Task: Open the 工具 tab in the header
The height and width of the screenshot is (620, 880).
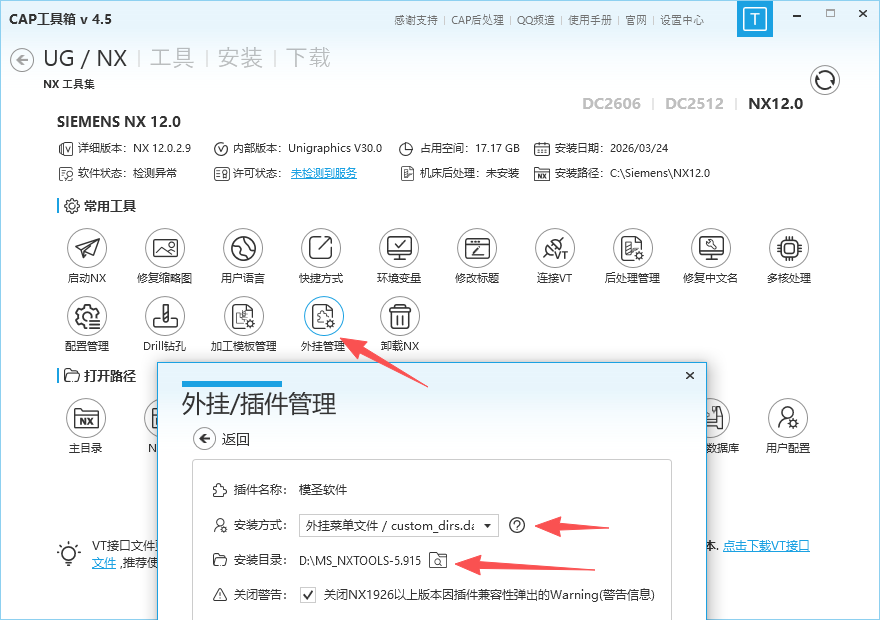Action: click(x=172, y=58)
